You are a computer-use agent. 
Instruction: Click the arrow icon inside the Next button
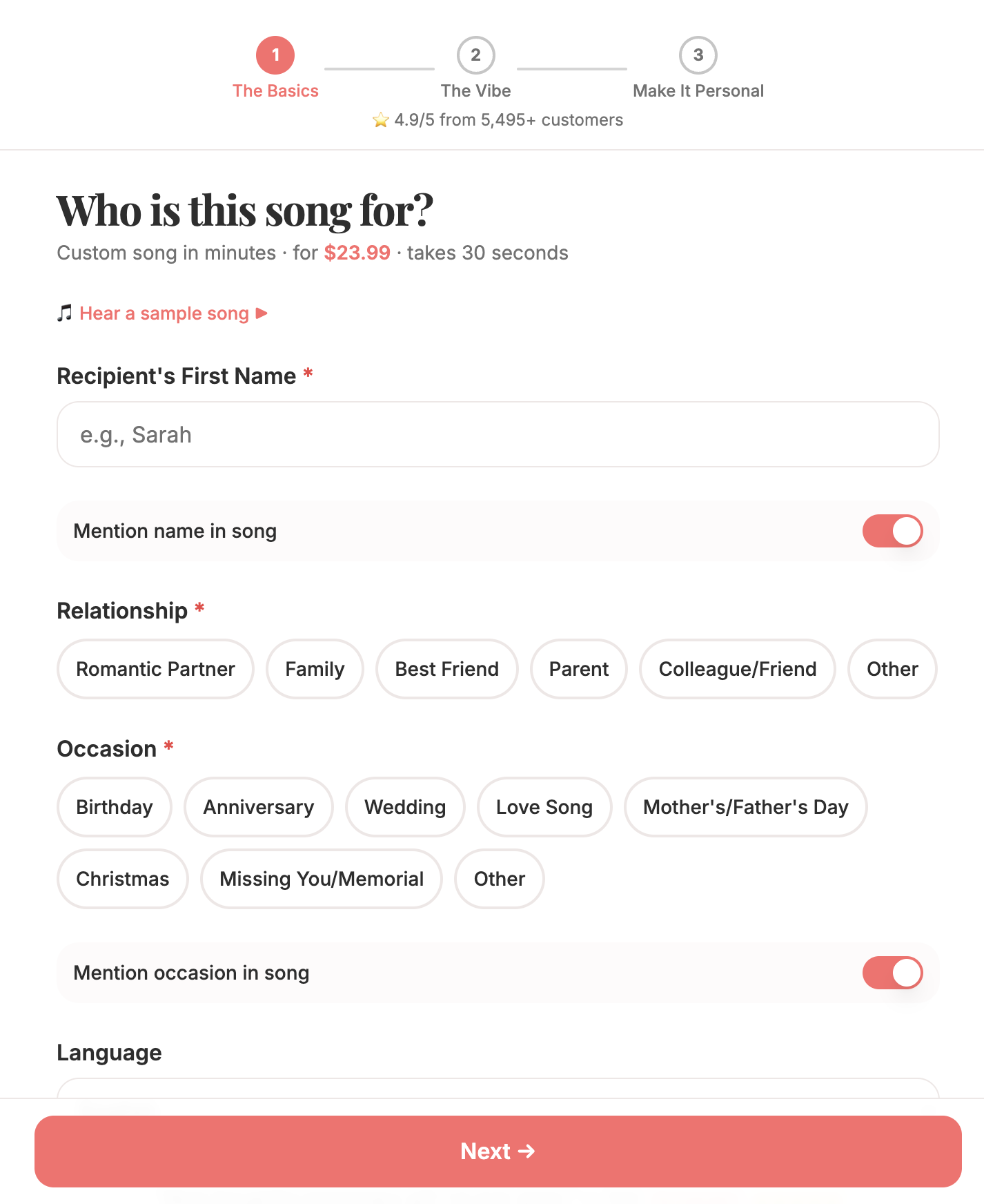(528, 1151)
